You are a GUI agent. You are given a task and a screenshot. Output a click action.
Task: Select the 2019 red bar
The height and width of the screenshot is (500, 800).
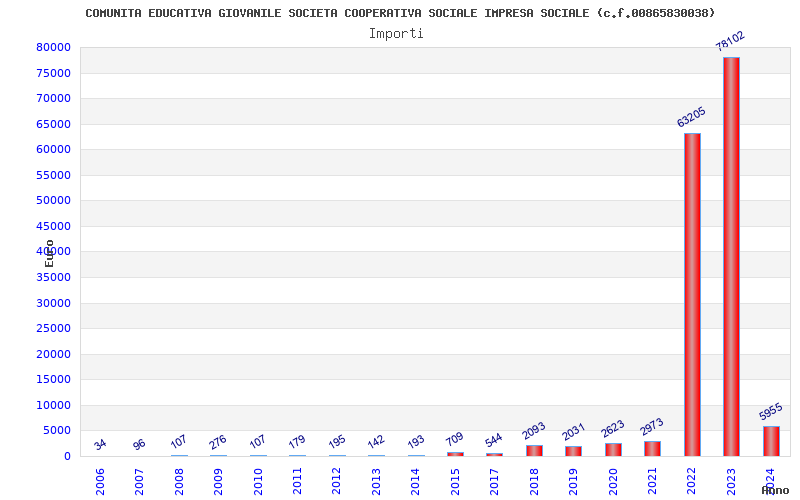(x=573, y=451)
